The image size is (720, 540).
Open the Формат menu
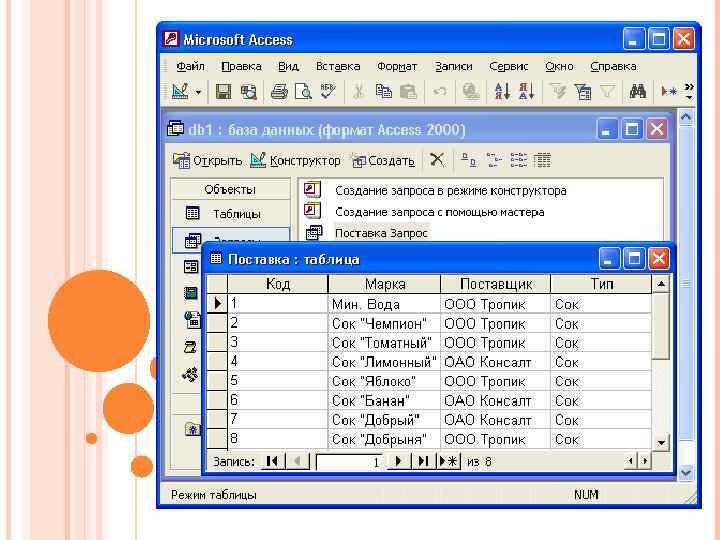(397, 67)
